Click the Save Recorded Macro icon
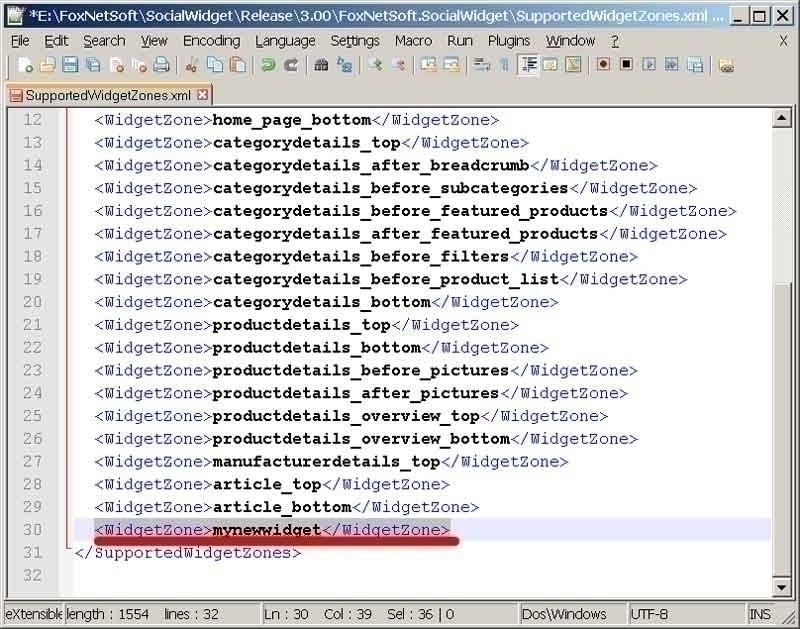The width and height of the screenshot is (800, 629). (695, 65)
